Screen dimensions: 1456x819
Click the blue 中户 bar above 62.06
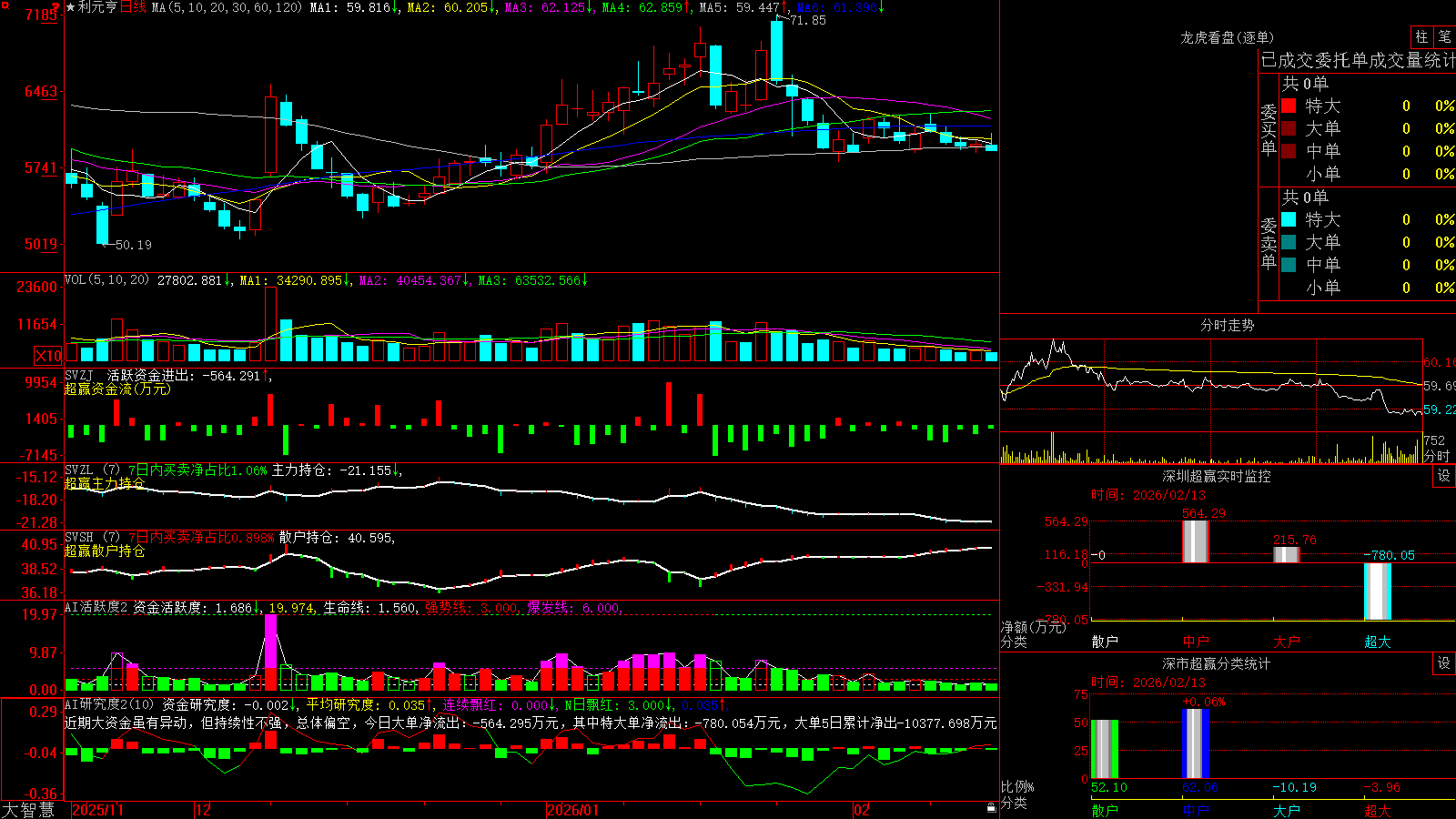(1196, 743)
